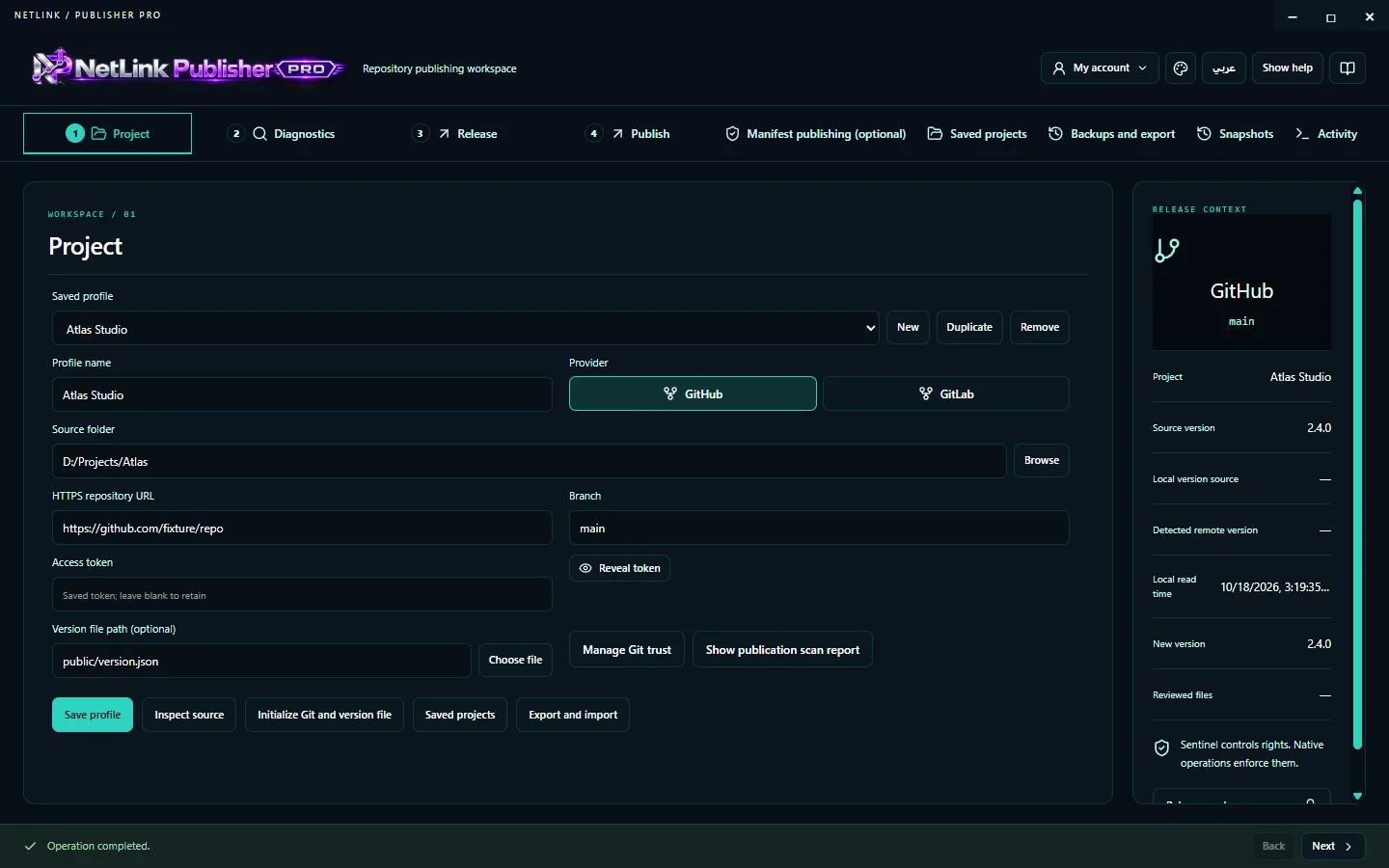This screenshot has width=1389, height=868.
Task: Click the Branch input field
Action: tap(819, 528)
